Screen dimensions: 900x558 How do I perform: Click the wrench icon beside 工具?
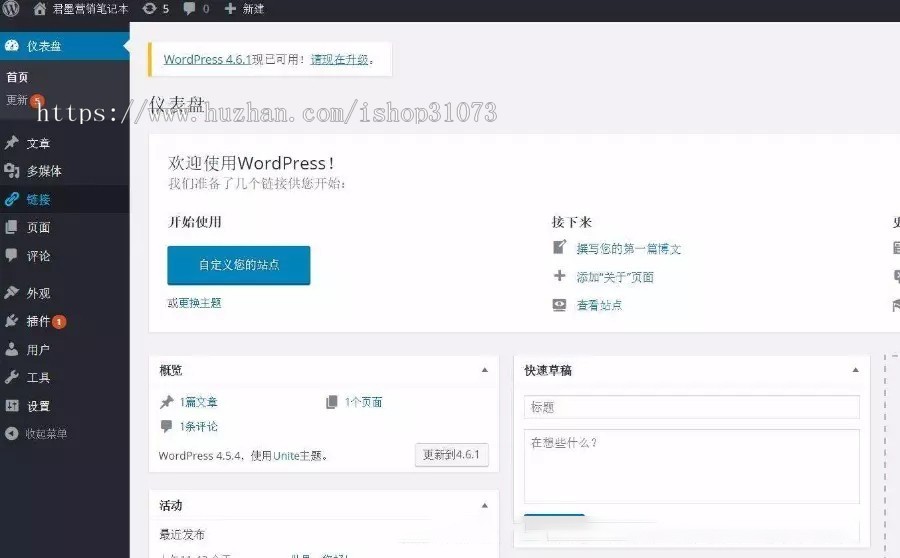pyautogui.click(x=11, y=377)
